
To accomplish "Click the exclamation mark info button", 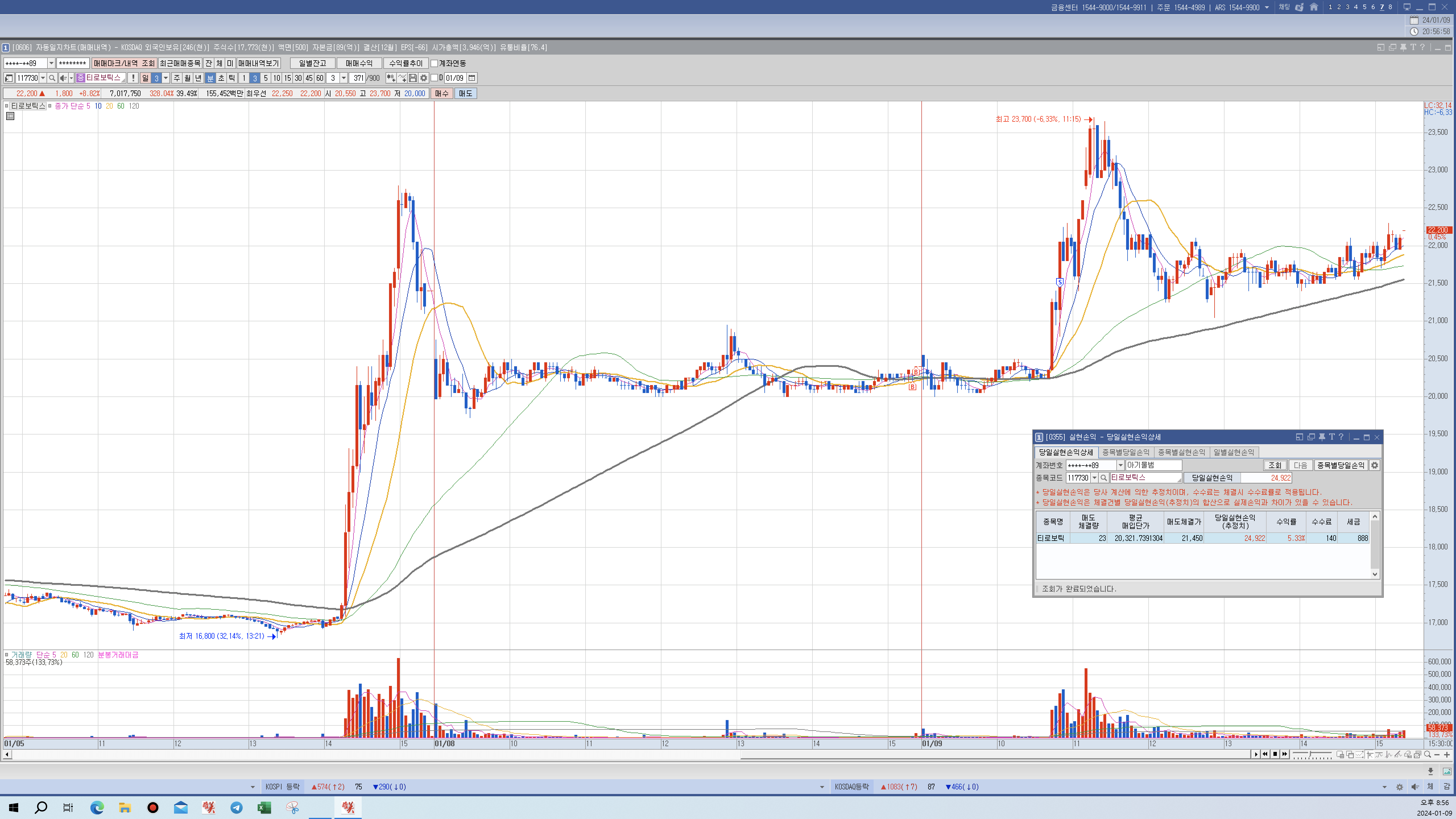I will coord(133,78).
